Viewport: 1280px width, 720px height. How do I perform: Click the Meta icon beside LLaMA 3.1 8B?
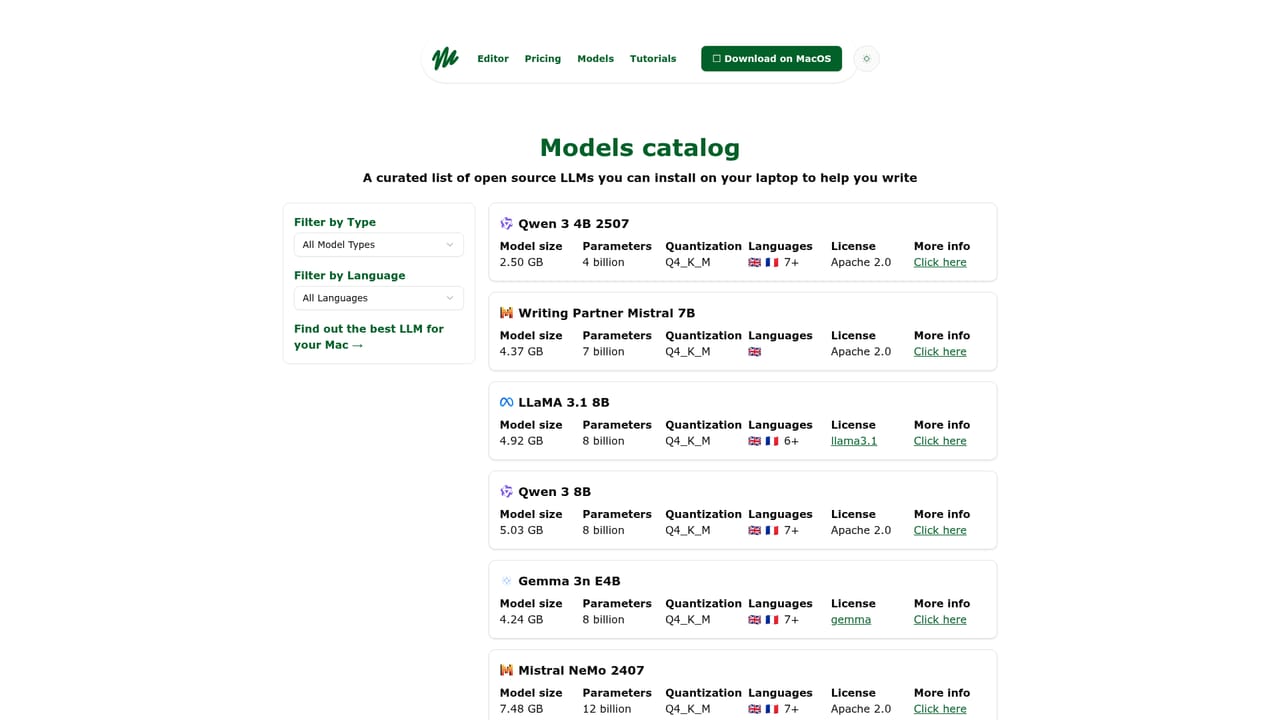pos(506,403)
